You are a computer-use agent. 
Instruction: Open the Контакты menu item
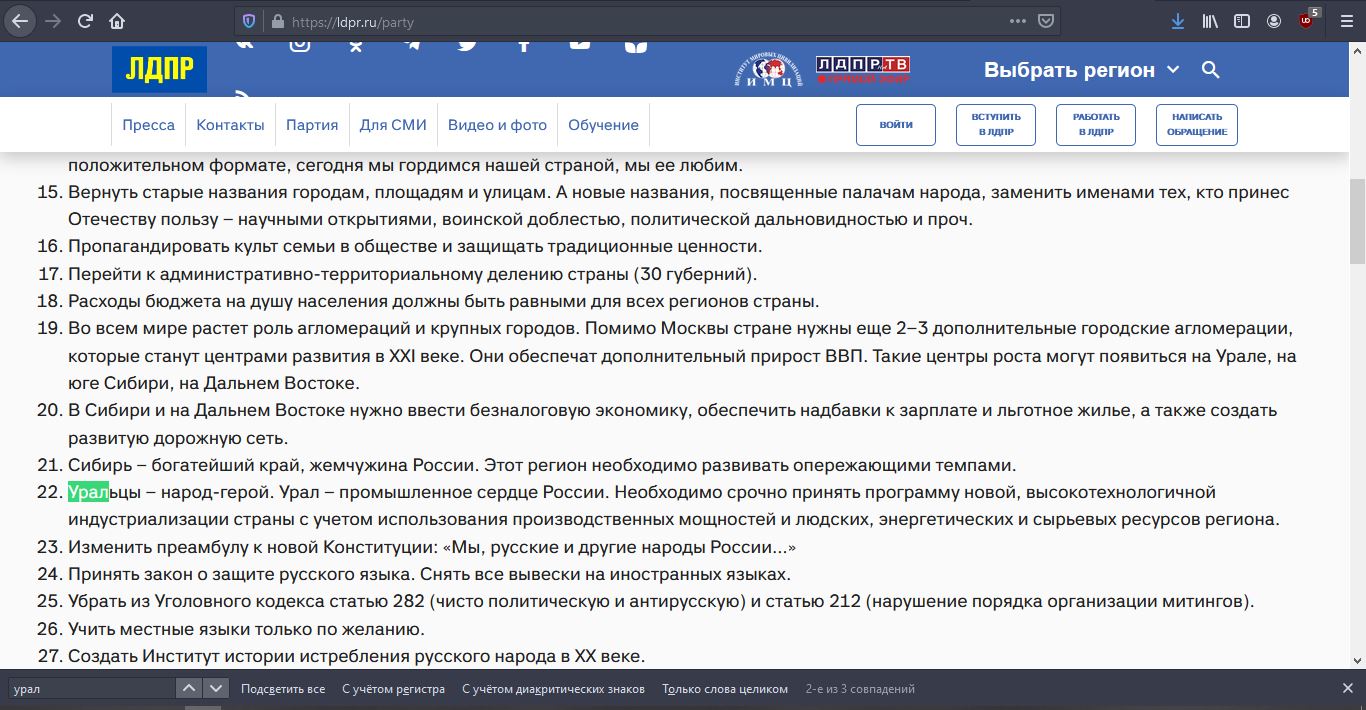[230, 125]
